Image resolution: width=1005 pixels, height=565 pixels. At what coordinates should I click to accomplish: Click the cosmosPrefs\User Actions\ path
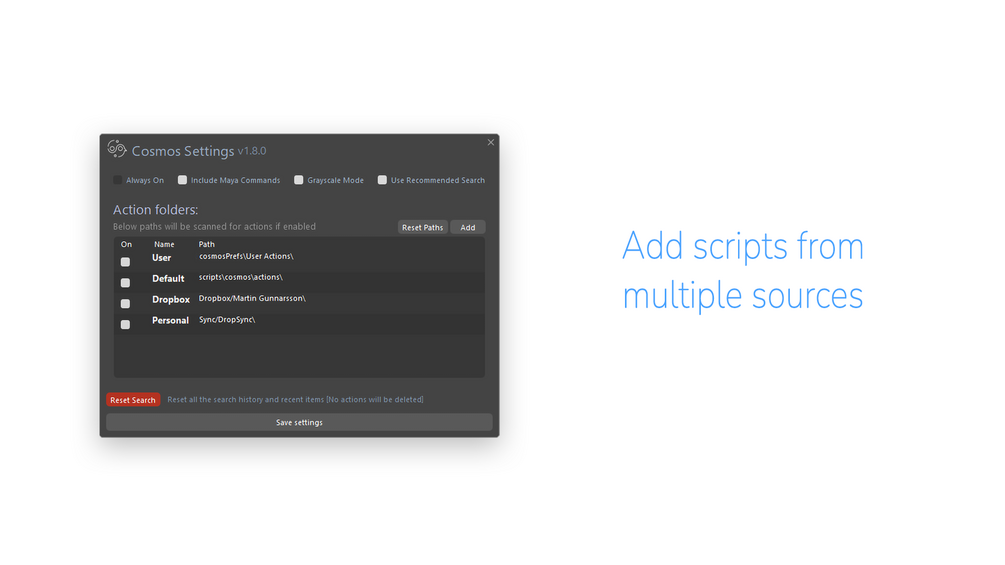246,256
